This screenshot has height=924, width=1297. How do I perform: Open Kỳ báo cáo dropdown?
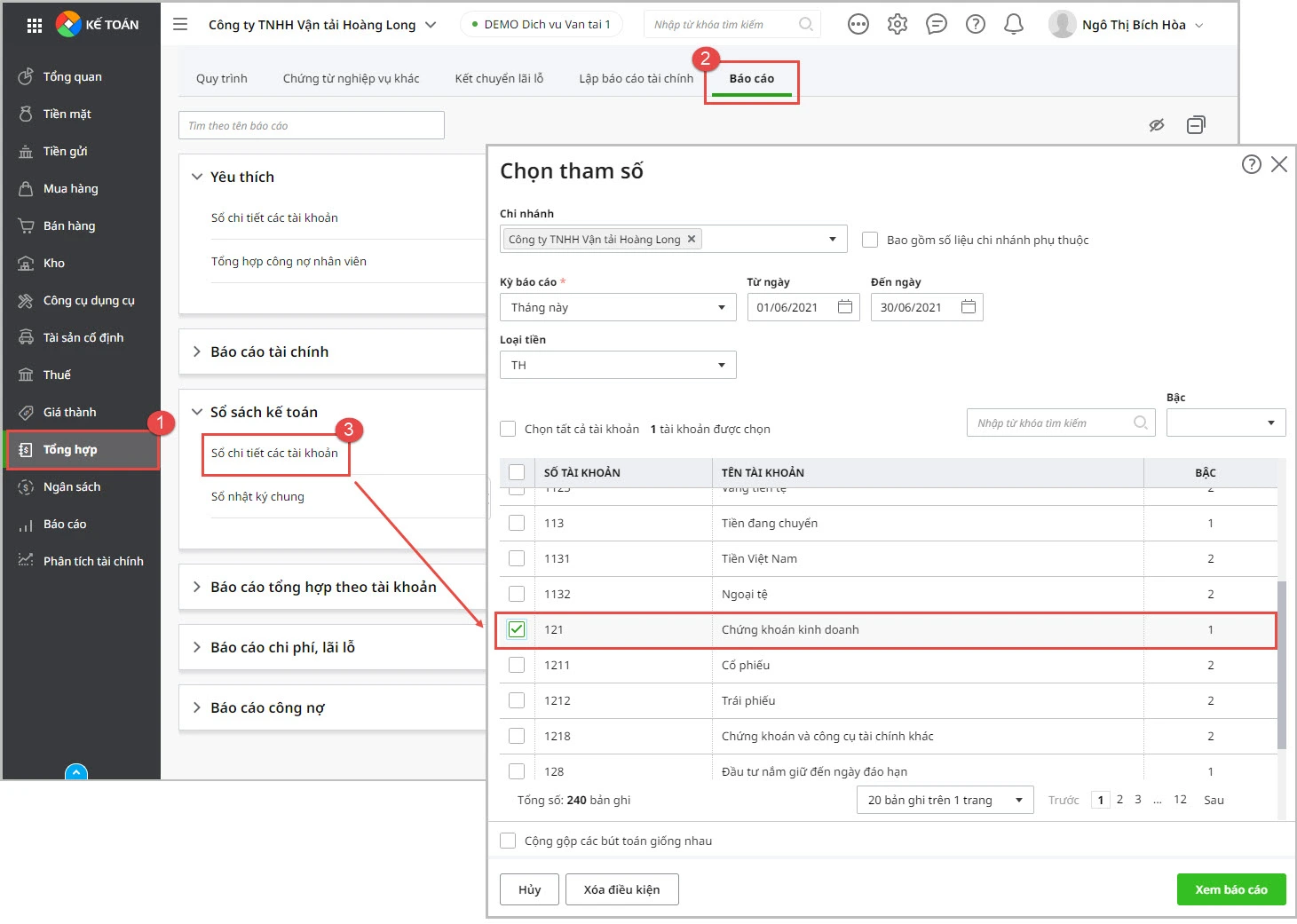(x=618, y=307)
